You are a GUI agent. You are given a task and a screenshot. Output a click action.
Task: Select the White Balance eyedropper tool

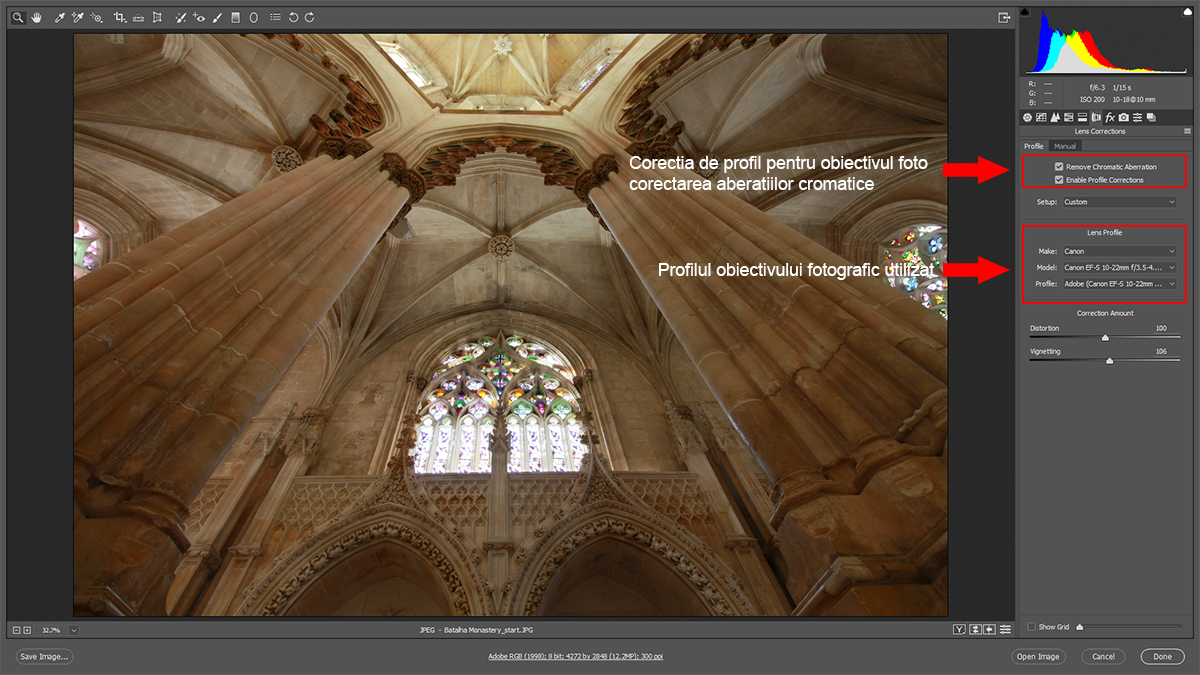59,17
